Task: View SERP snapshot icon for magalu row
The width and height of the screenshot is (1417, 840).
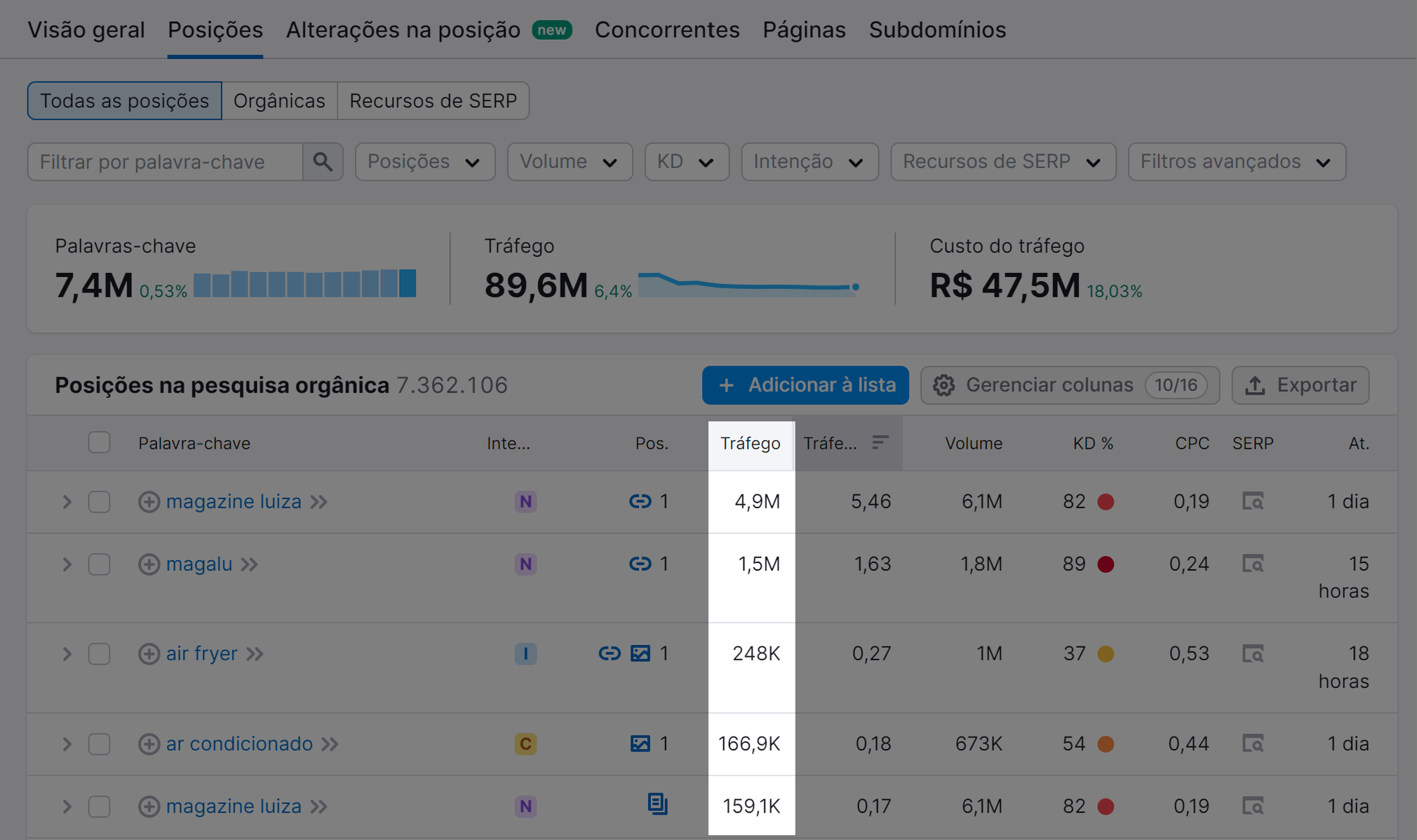Action: [x=1253, y=564]
